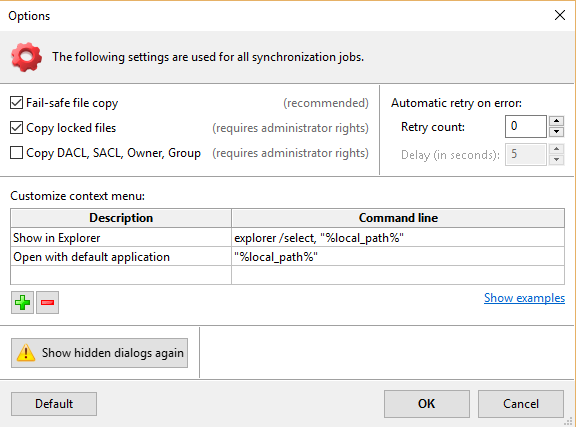
Task: Click Delay seconds down arrow
Action: [557, 160]
